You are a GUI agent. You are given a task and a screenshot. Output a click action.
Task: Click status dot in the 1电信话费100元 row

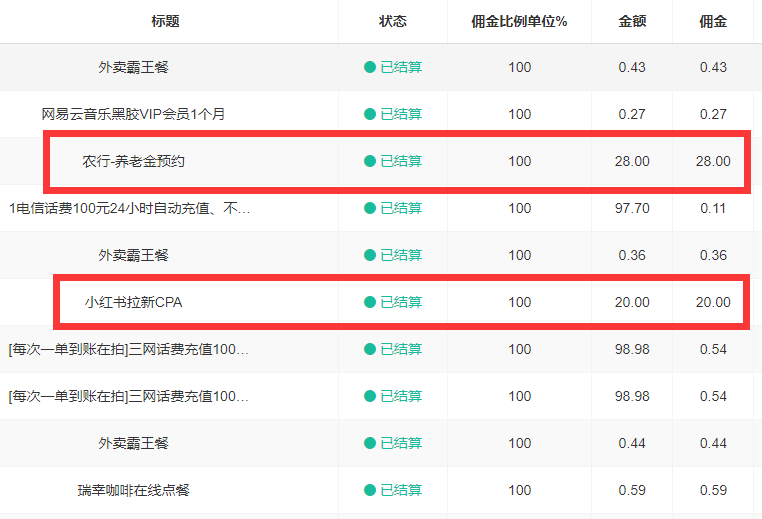pyautogui.click(x=370, y=208)
